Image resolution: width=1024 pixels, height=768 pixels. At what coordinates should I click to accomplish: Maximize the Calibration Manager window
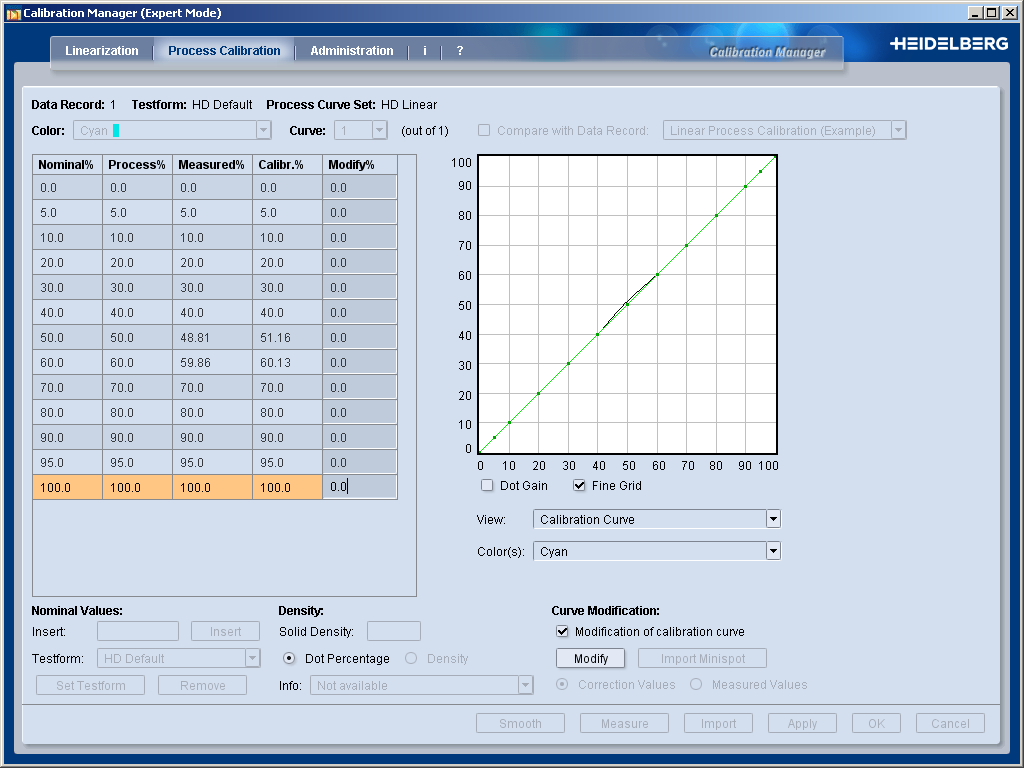pos(991,13)
